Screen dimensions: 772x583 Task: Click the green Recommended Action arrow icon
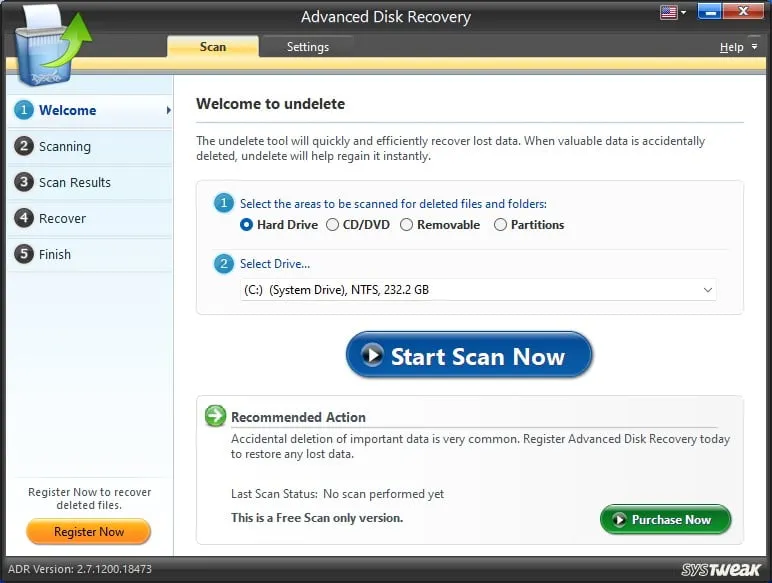215,416
